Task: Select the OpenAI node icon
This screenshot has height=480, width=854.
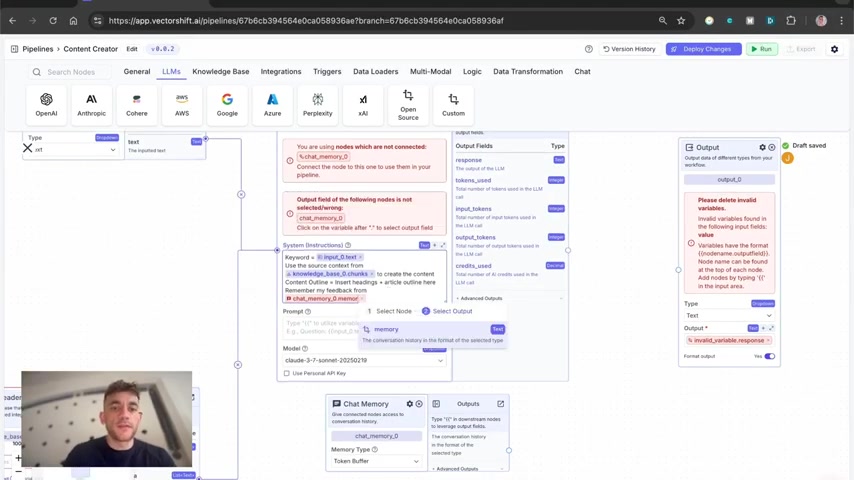Action: (46, 104)
